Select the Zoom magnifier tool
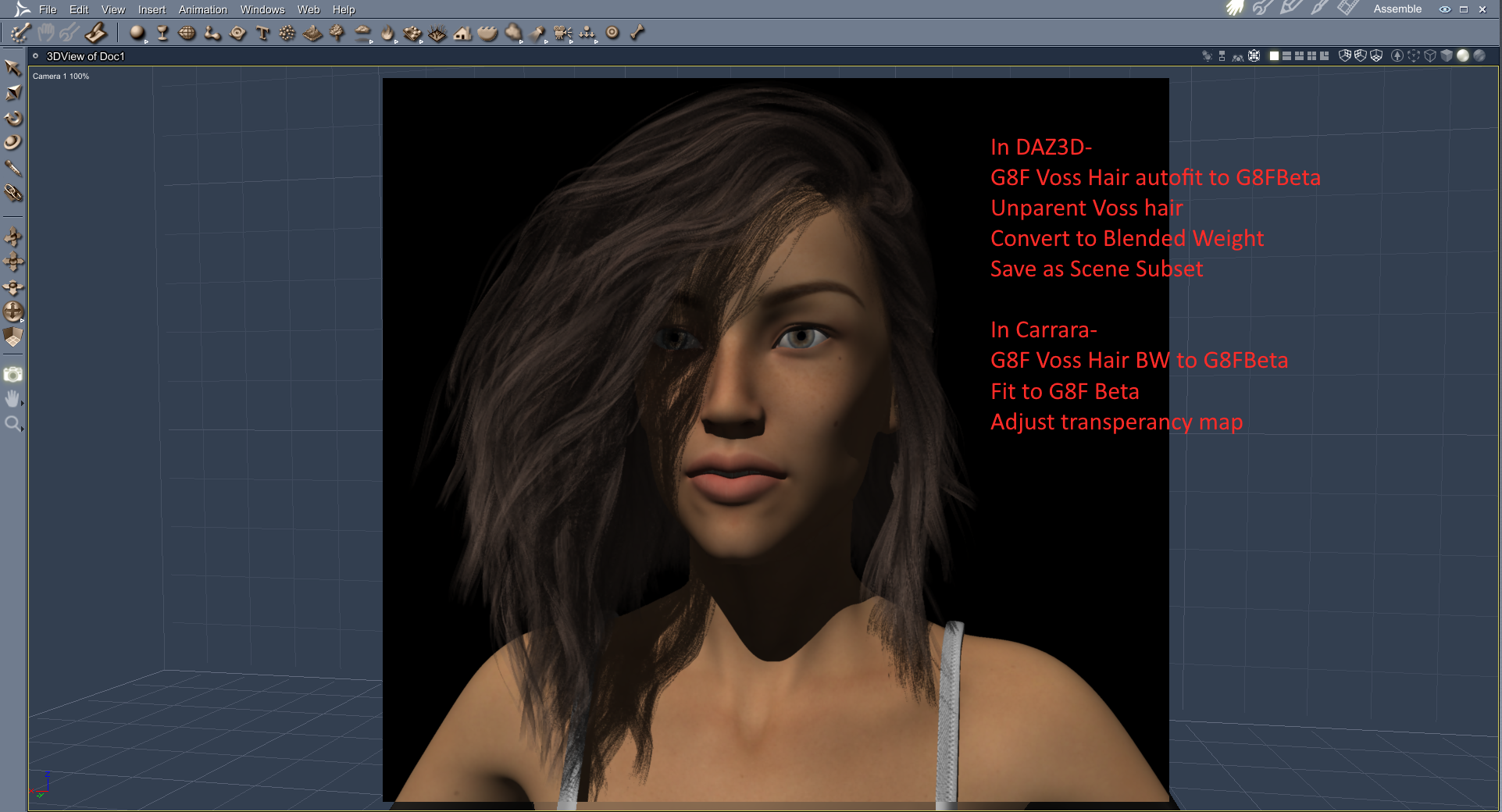 tap(13, 424)
